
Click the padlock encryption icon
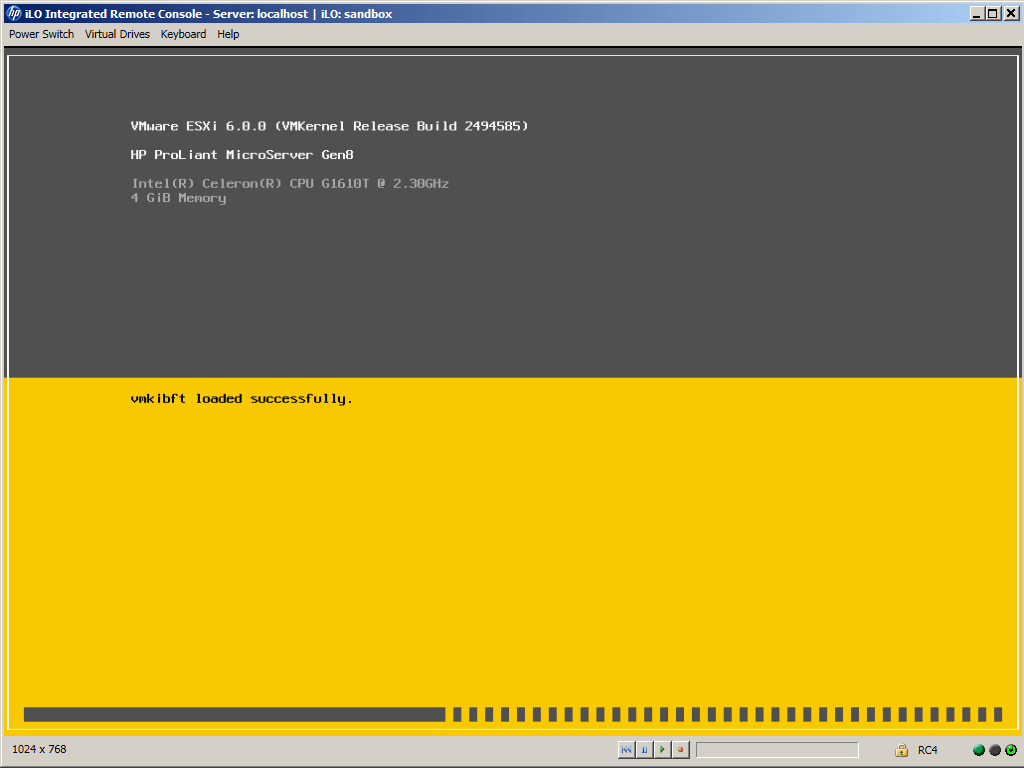pos(901,750)
